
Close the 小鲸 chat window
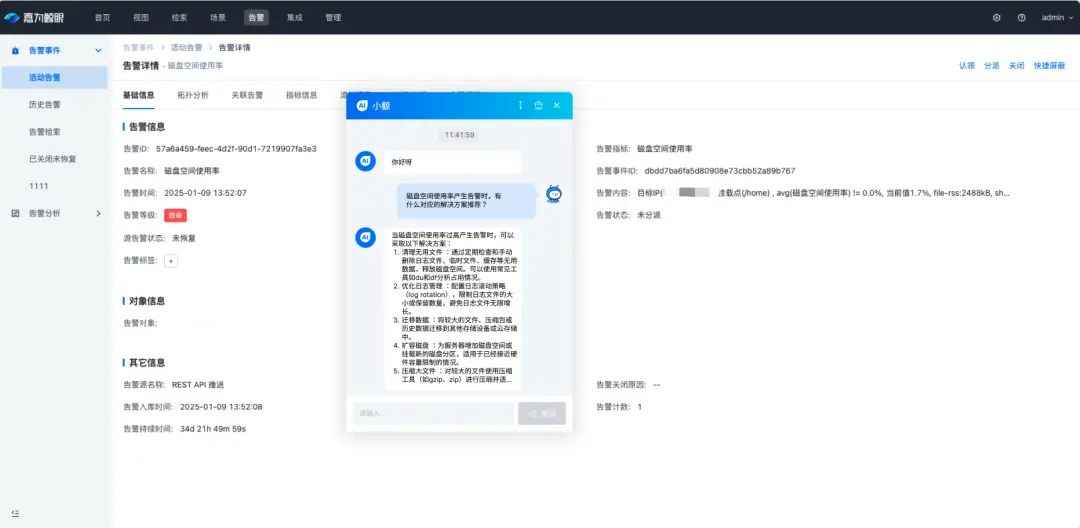(557, 105)
